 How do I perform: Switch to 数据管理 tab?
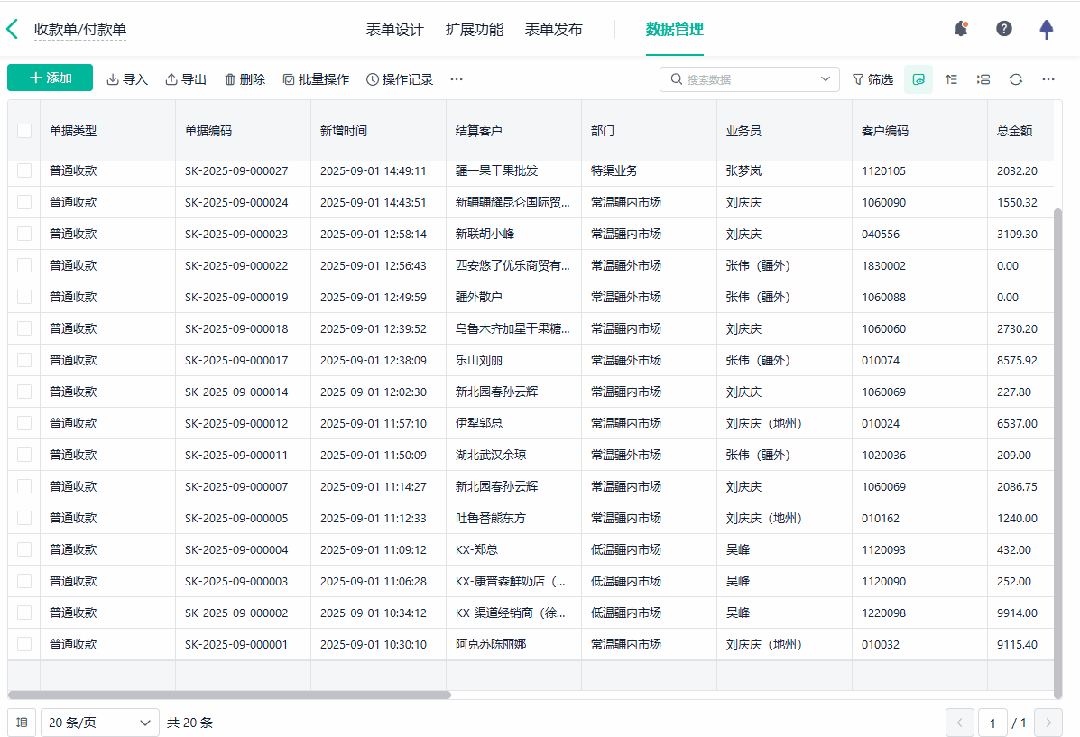pos(674,30)
